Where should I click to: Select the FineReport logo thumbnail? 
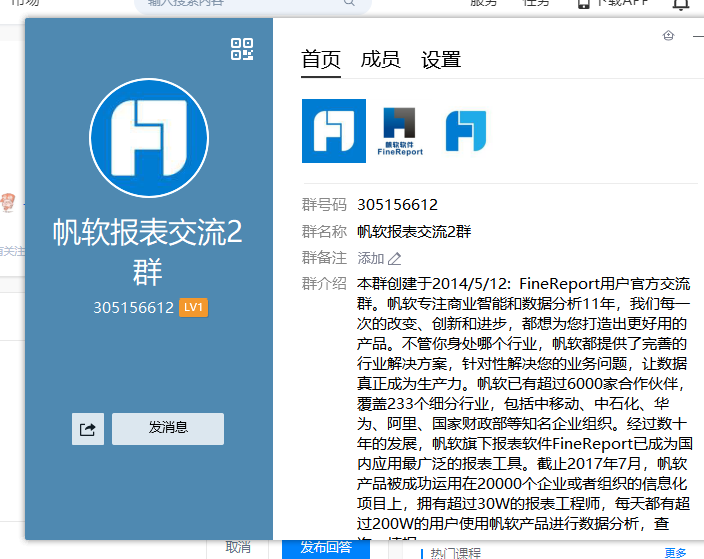click(x=400, y=131)
